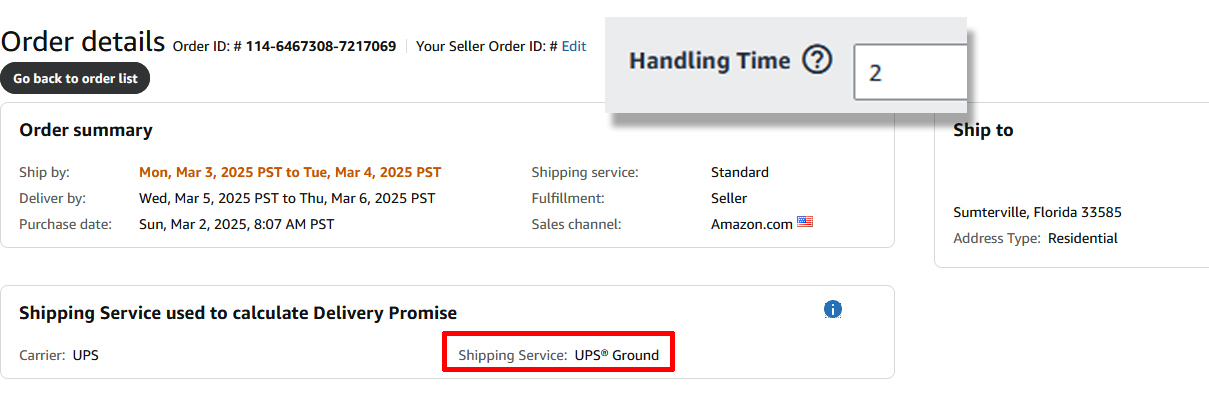Click the Purchase date value
The image size is (1209, 393).
tap(237, 224)
